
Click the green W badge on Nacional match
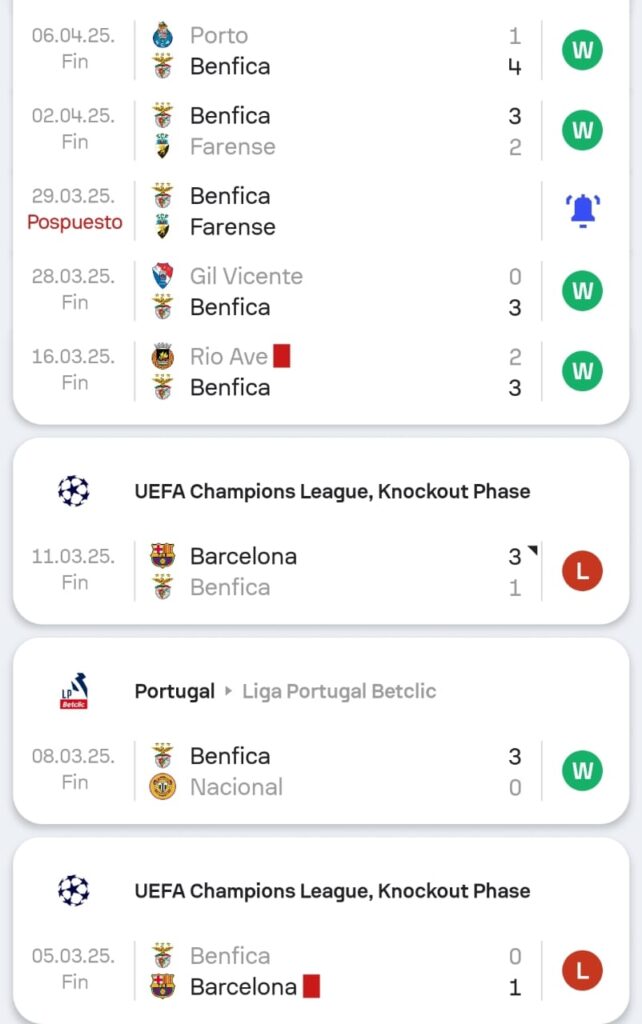click(582, 771)
